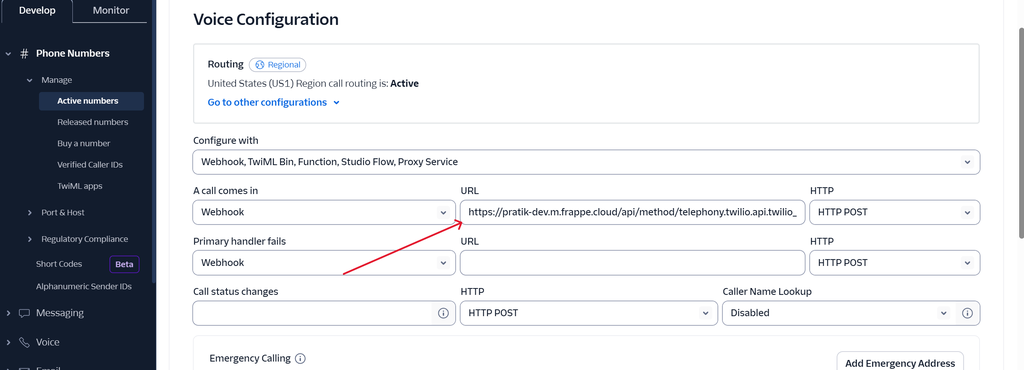Click the Add Emergency Address button
1024x370 pixels.
[x=900, y=363]
